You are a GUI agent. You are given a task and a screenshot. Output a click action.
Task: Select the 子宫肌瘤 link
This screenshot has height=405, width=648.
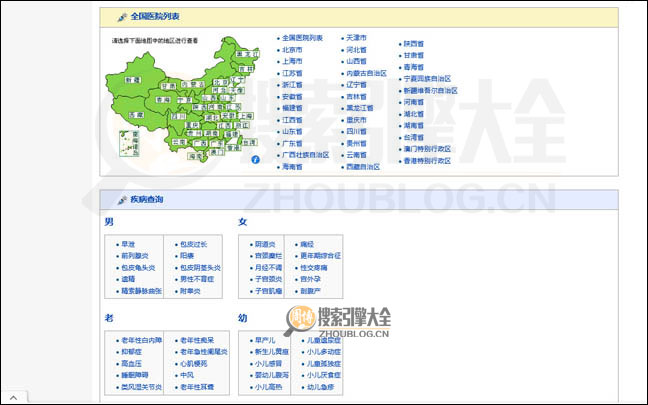pyautogui.click(x=269, y=291)
